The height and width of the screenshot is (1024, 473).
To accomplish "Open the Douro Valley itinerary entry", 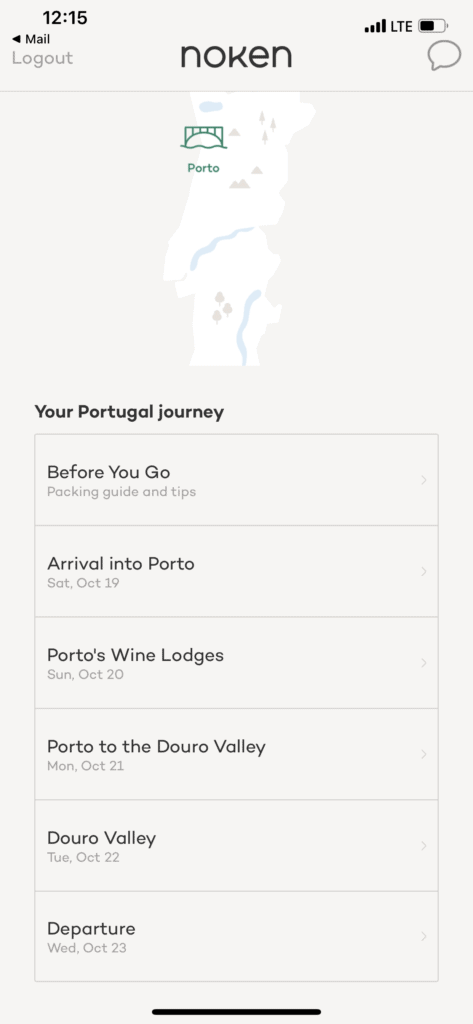I will (236, 846).
